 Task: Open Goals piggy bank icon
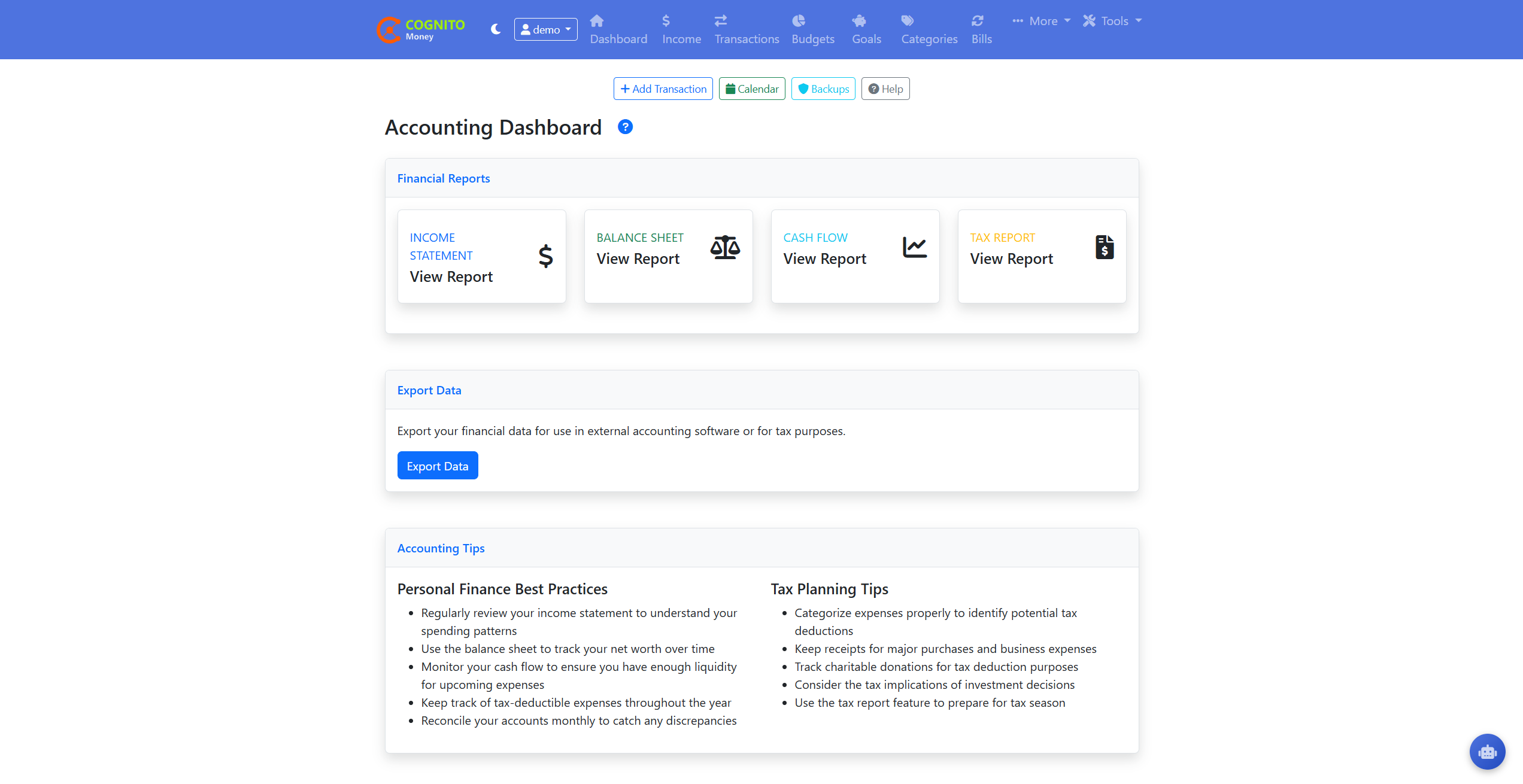pos(859,21)
